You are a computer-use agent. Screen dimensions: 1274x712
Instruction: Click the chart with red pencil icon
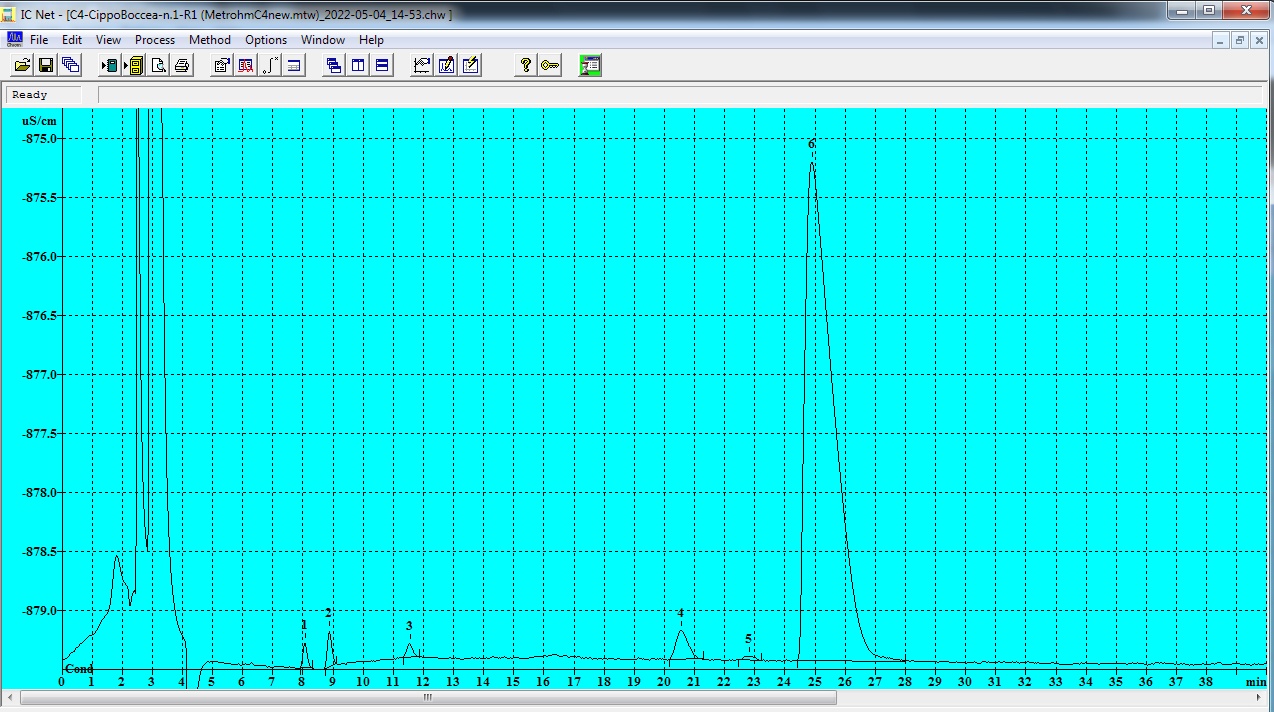coord(446,66)
